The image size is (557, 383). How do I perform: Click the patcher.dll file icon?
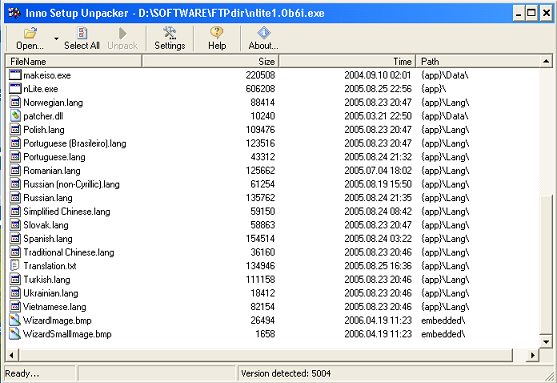(15, 116)
